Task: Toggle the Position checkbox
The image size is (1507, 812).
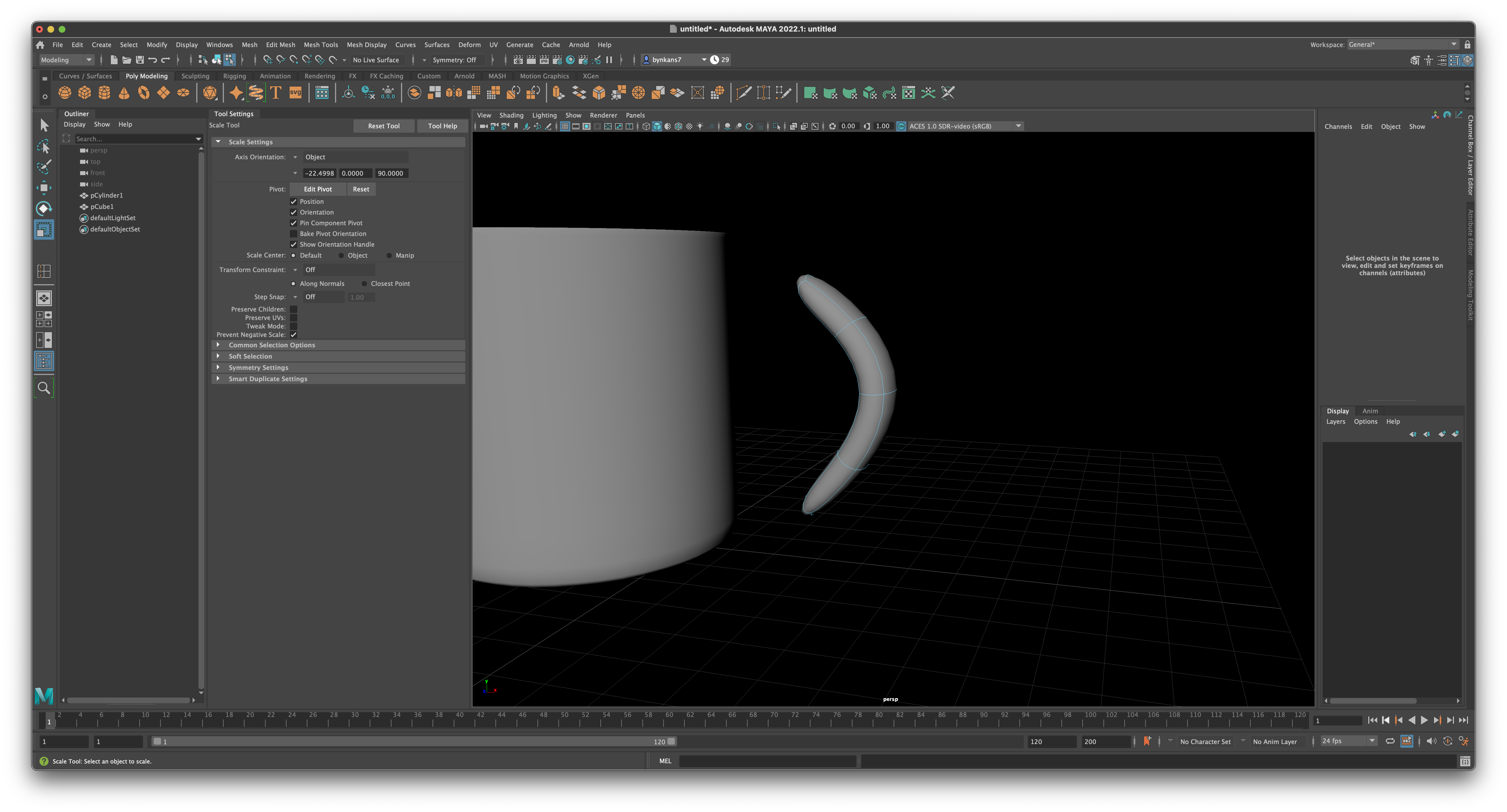Action: click(x=294, y=202)
